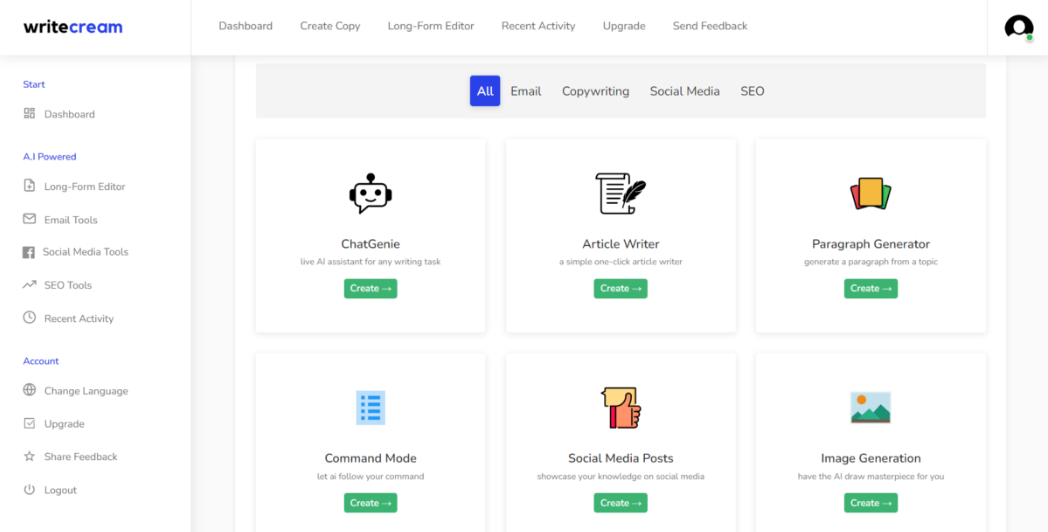Click the Change Language globe icon

click(x=29, y=390)
